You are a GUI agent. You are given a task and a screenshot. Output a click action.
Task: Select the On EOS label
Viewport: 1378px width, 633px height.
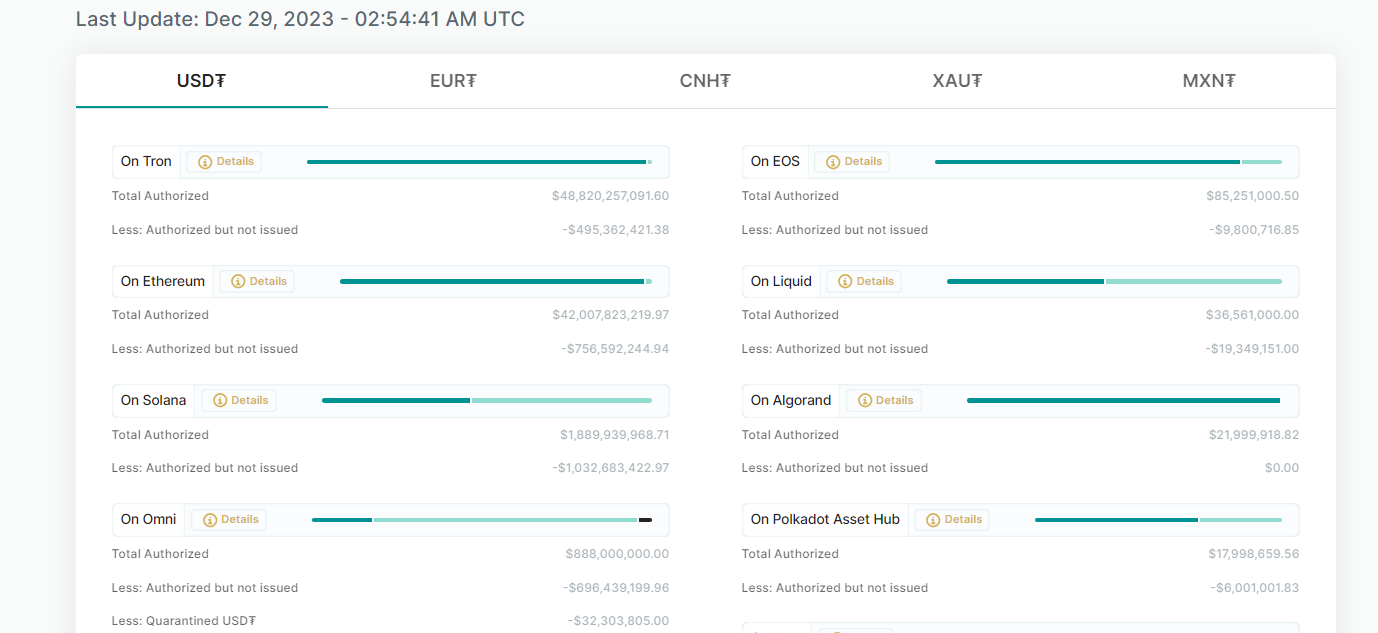pyautogui.click(x=775, y=162)
